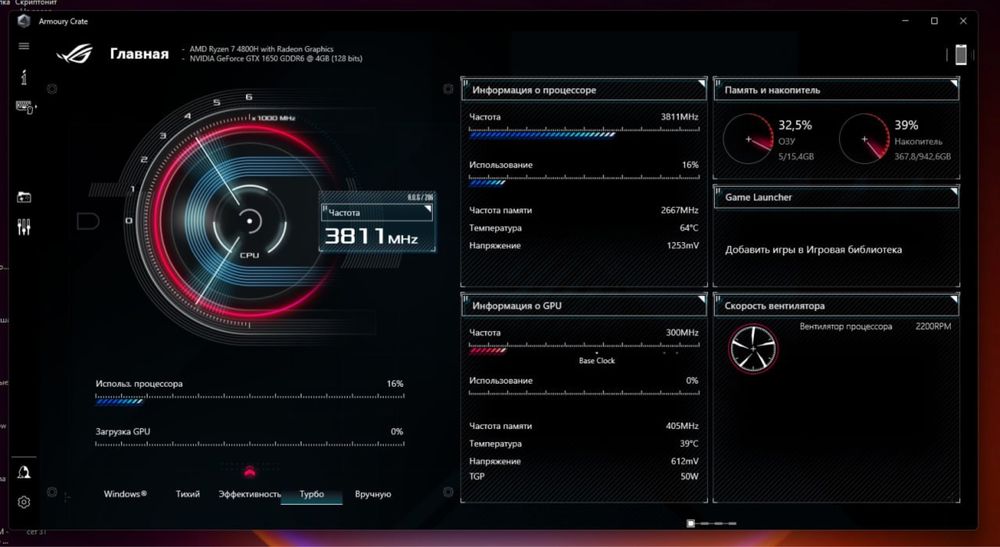1000x547 pixels.
Task: Maximize the Armoury Crate window
Action: (x=934, y=21)
